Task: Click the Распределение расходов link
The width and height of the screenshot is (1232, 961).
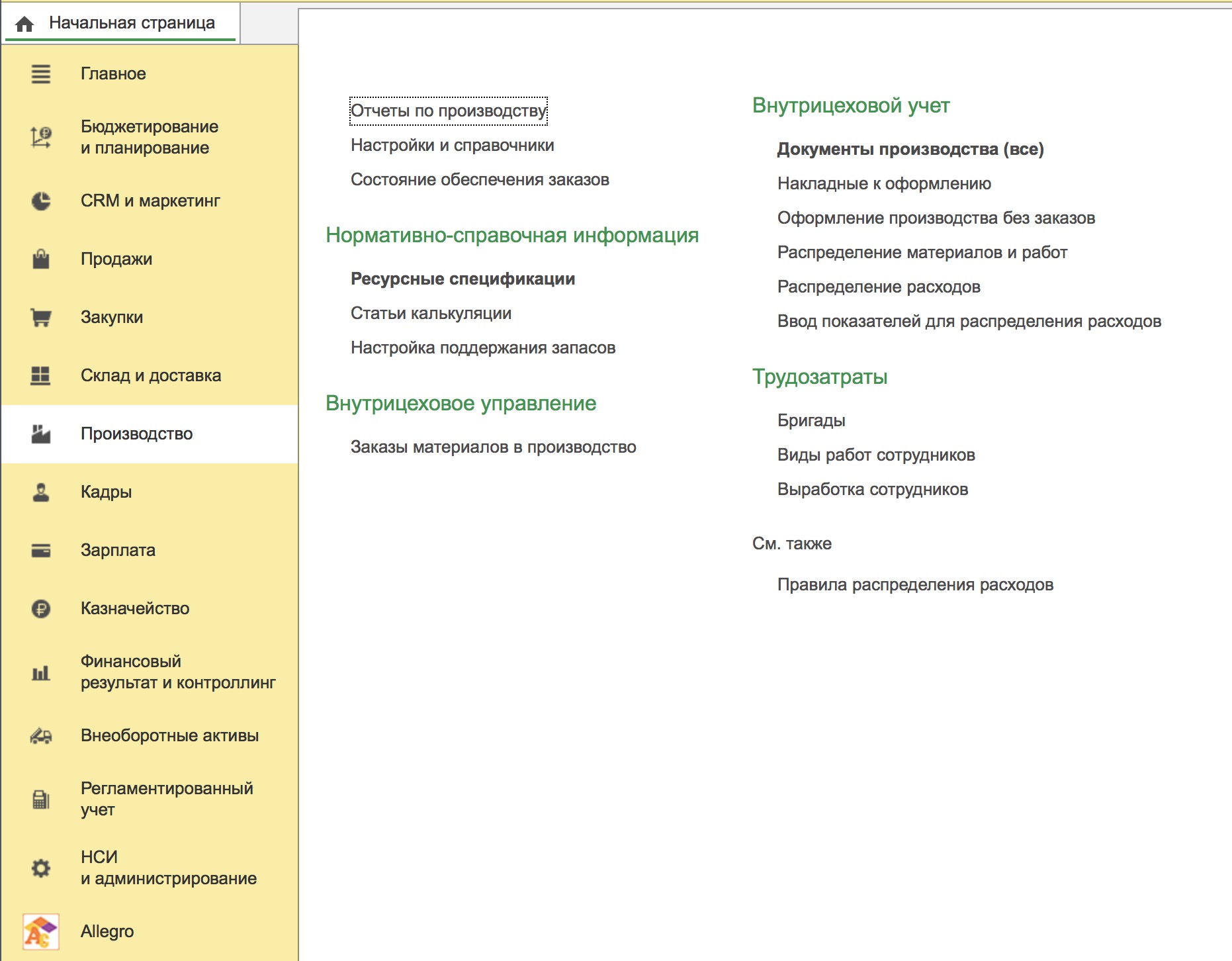Action: (x=879, y=287)
